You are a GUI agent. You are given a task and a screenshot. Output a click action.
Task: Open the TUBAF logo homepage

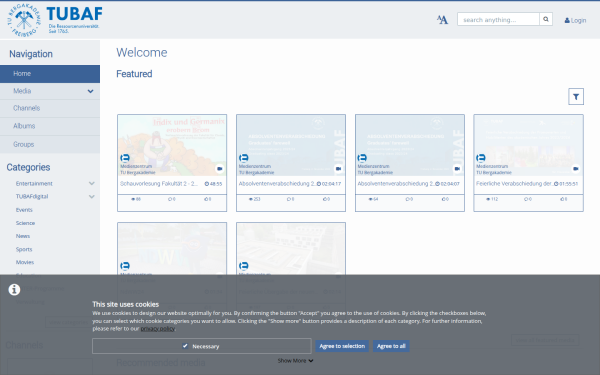pos(55,20)
